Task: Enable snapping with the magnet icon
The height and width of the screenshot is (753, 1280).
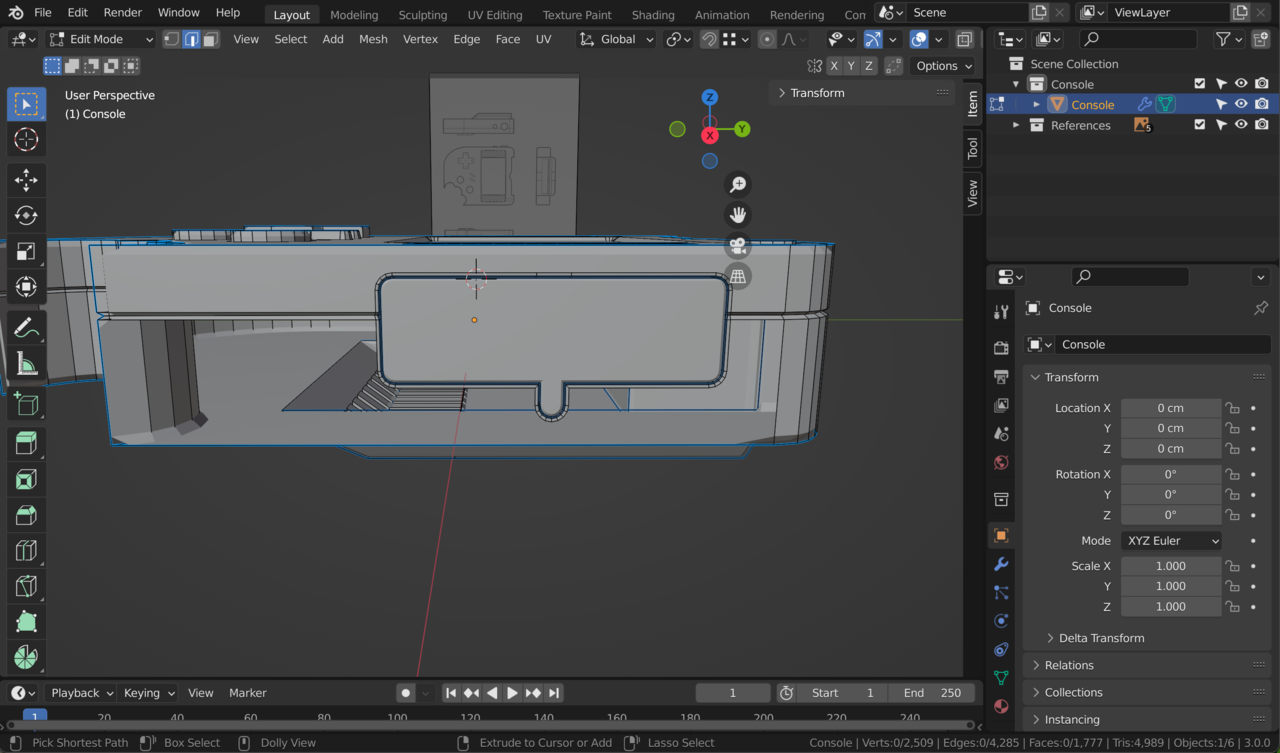Action: [x=707, y=38]
